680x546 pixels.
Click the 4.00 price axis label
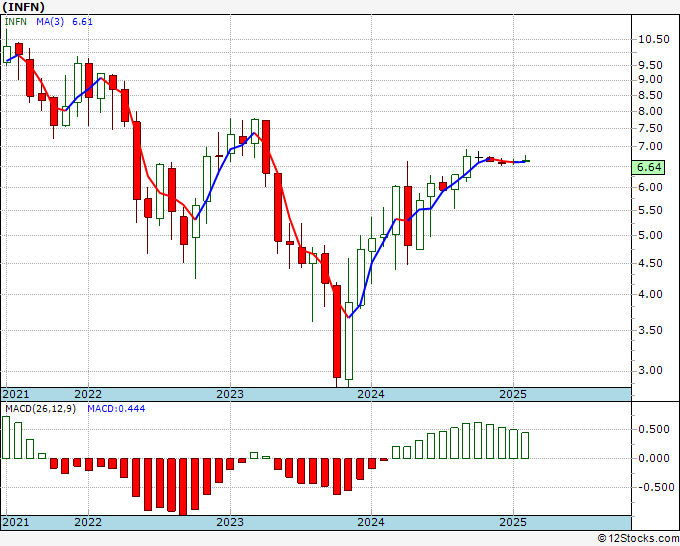(x=650, y=294)
